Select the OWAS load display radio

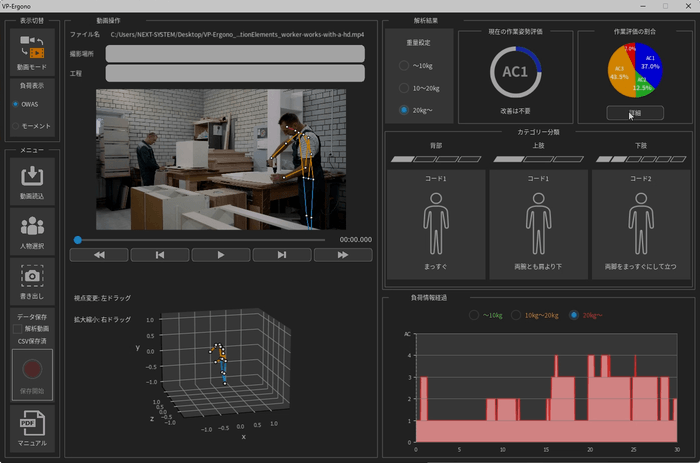tap(17, 102)
